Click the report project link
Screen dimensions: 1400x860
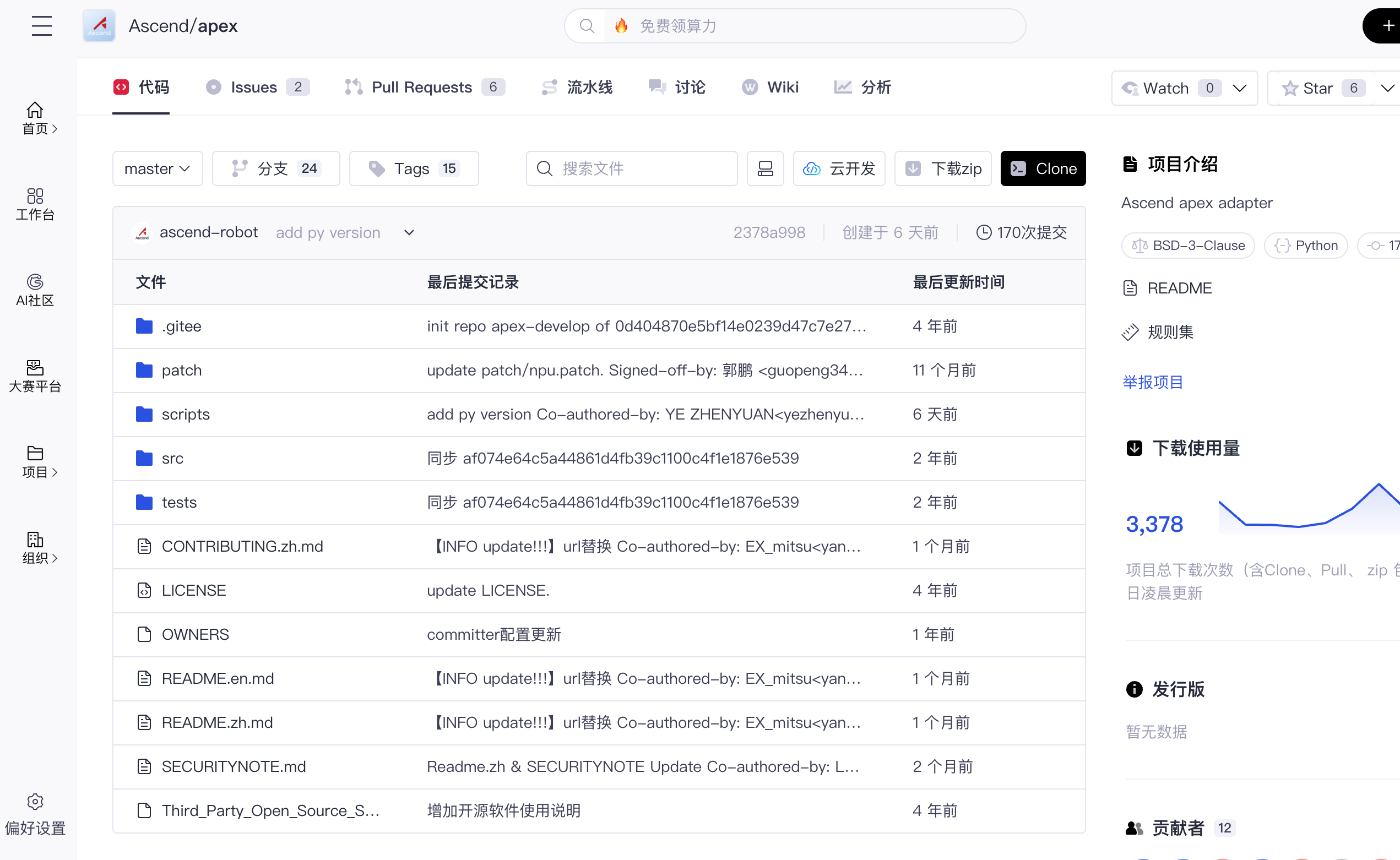click(x=1153, y=382)
